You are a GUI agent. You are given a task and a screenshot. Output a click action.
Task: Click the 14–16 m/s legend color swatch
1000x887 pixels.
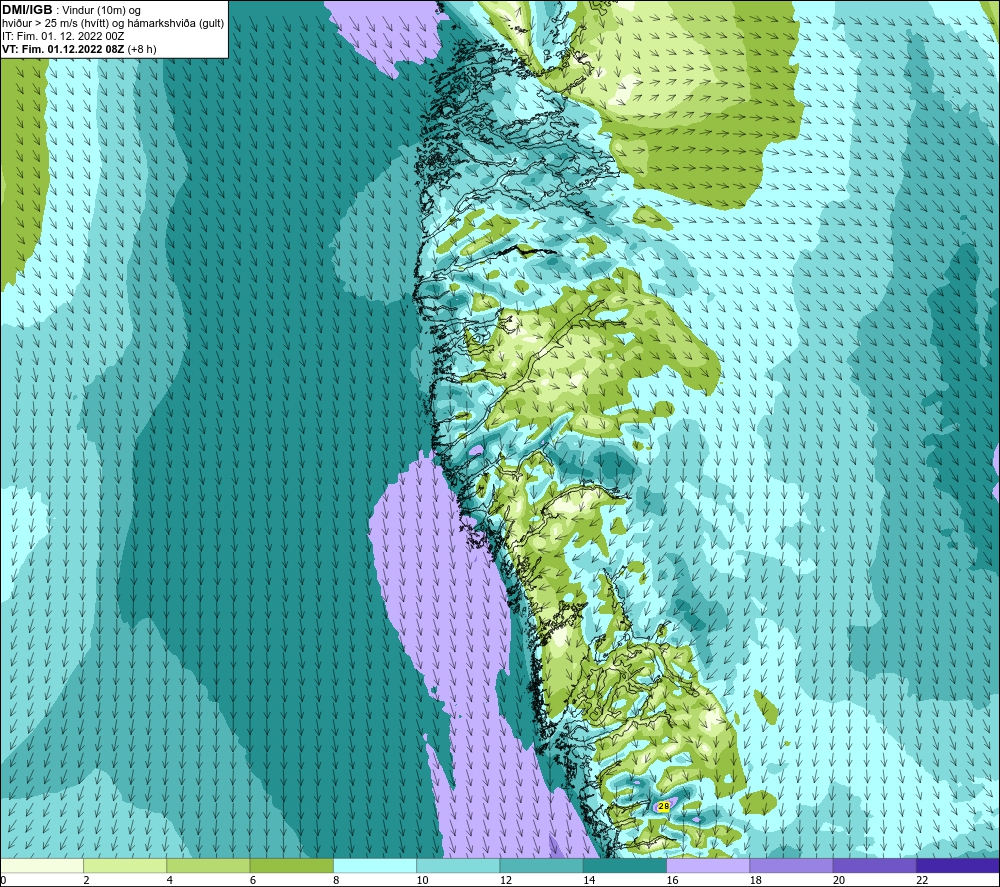(x=625, y=866)
